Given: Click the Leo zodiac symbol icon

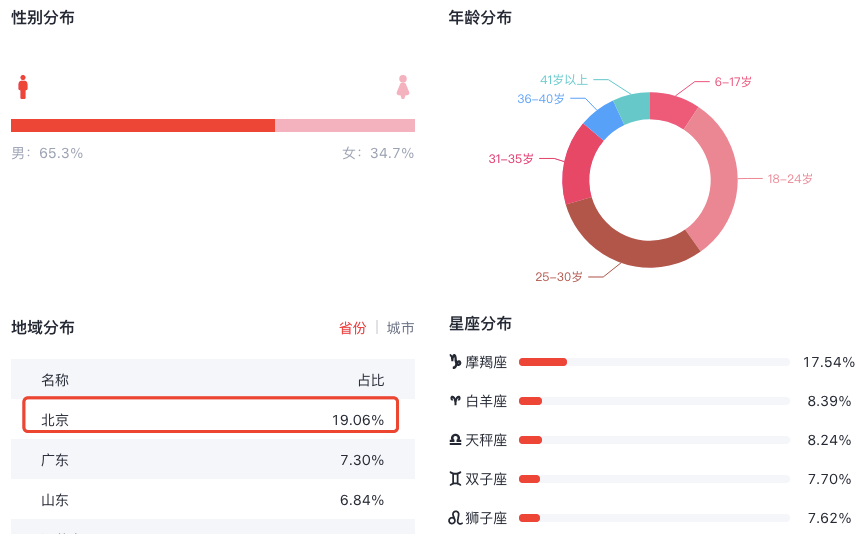Looking at the screenshot, I should point(455,518).
